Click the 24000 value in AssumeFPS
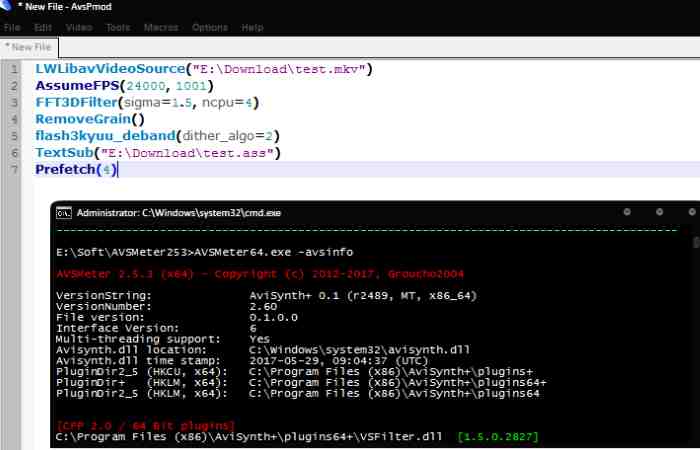The height and width of the screenshot is (450, 700). pyautogui.click(x=146, y=86)
